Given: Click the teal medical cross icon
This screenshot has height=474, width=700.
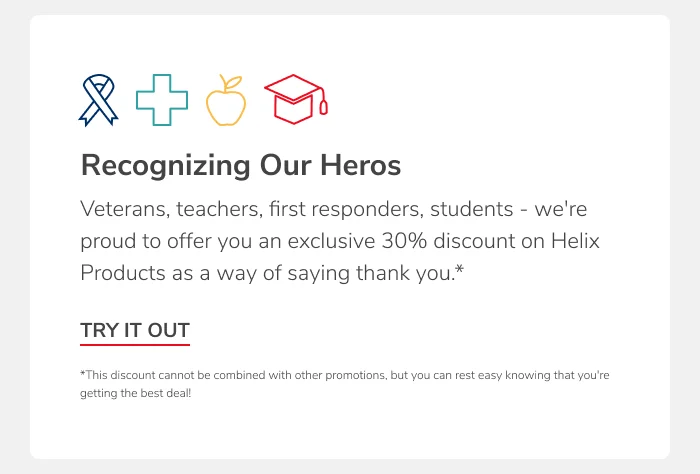Looking at the screenshot, I should (x=161, y=100).
